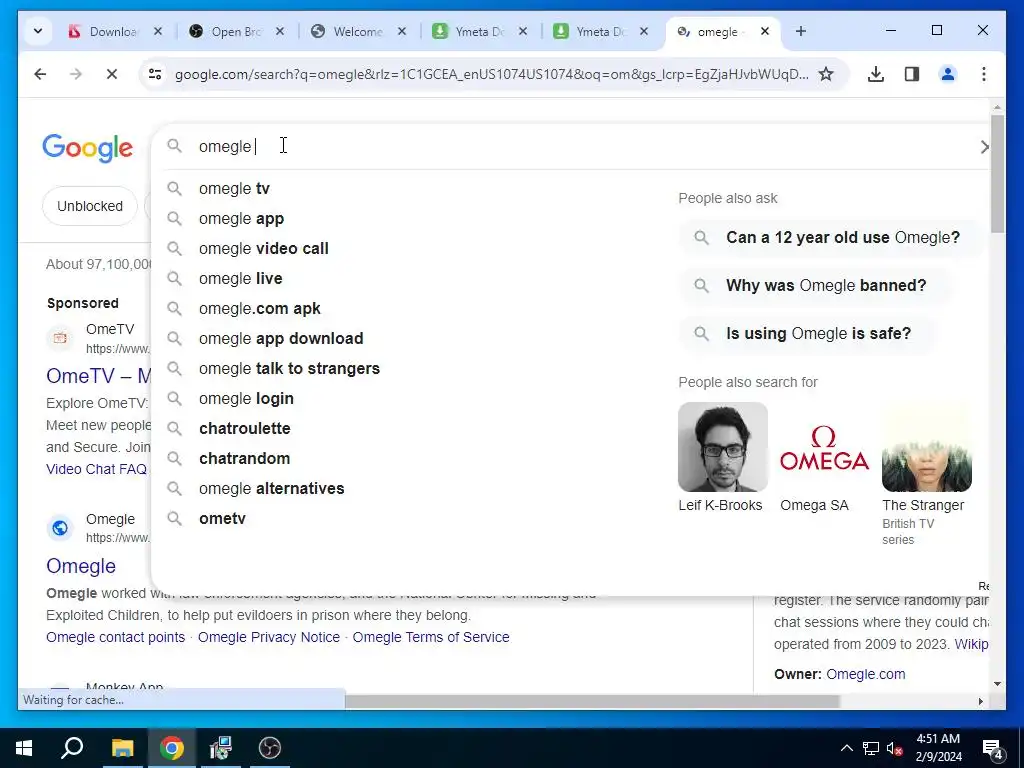Click the scroll right arrow
This screenshot has width=1024, height=768.
coord(980,701)
